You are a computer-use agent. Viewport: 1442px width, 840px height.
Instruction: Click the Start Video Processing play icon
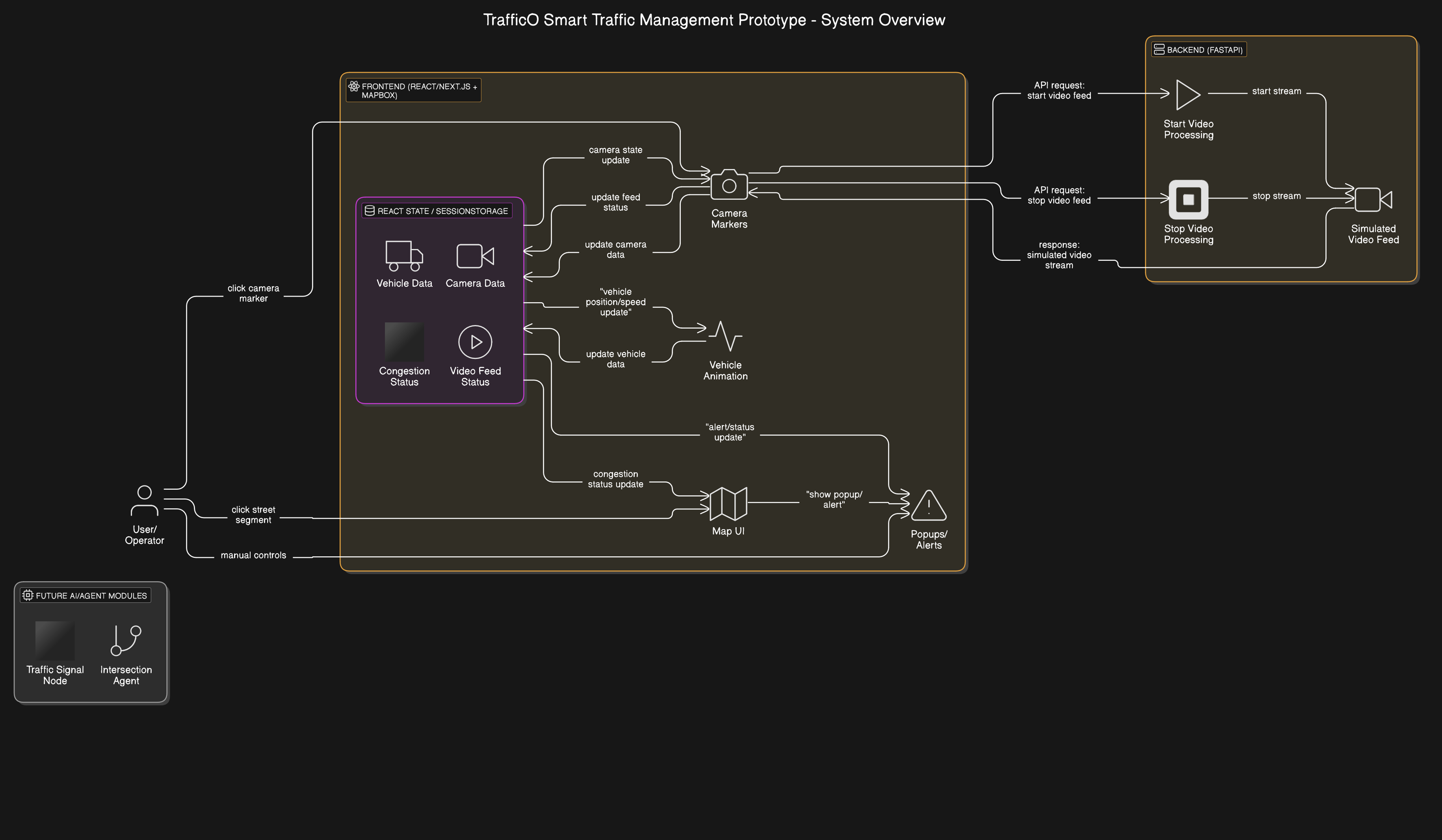1188,95
